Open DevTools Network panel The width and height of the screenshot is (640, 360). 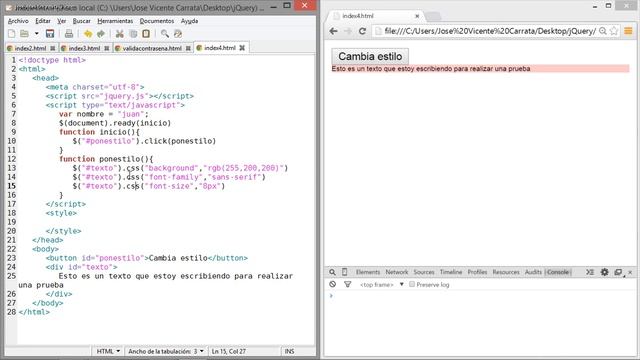pyautogui.click(x=397, y=272)
